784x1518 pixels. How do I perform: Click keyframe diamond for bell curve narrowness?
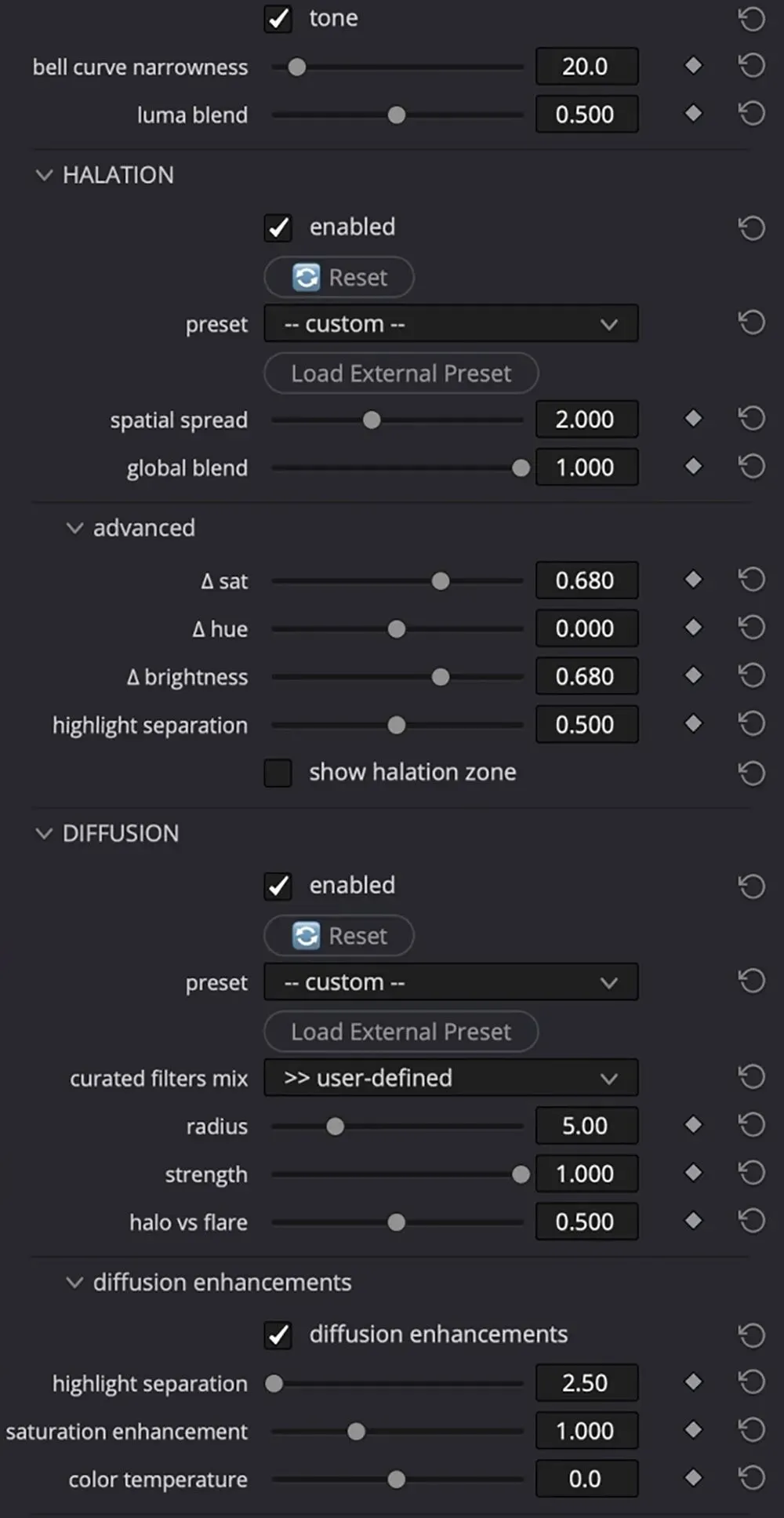pyautogui.click(x=693, y=66)
